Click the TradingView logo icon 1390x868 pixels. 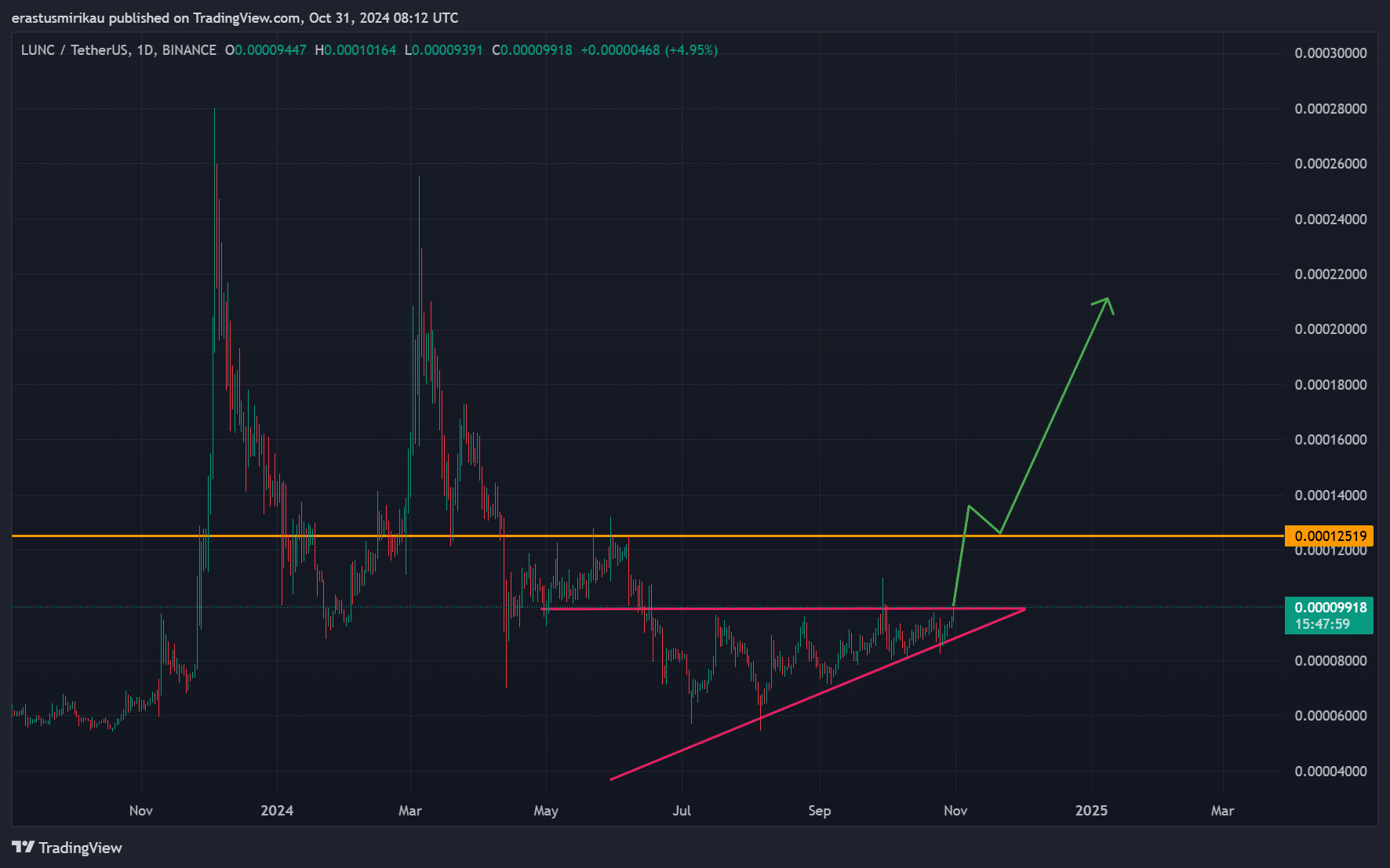pos(24,848)
